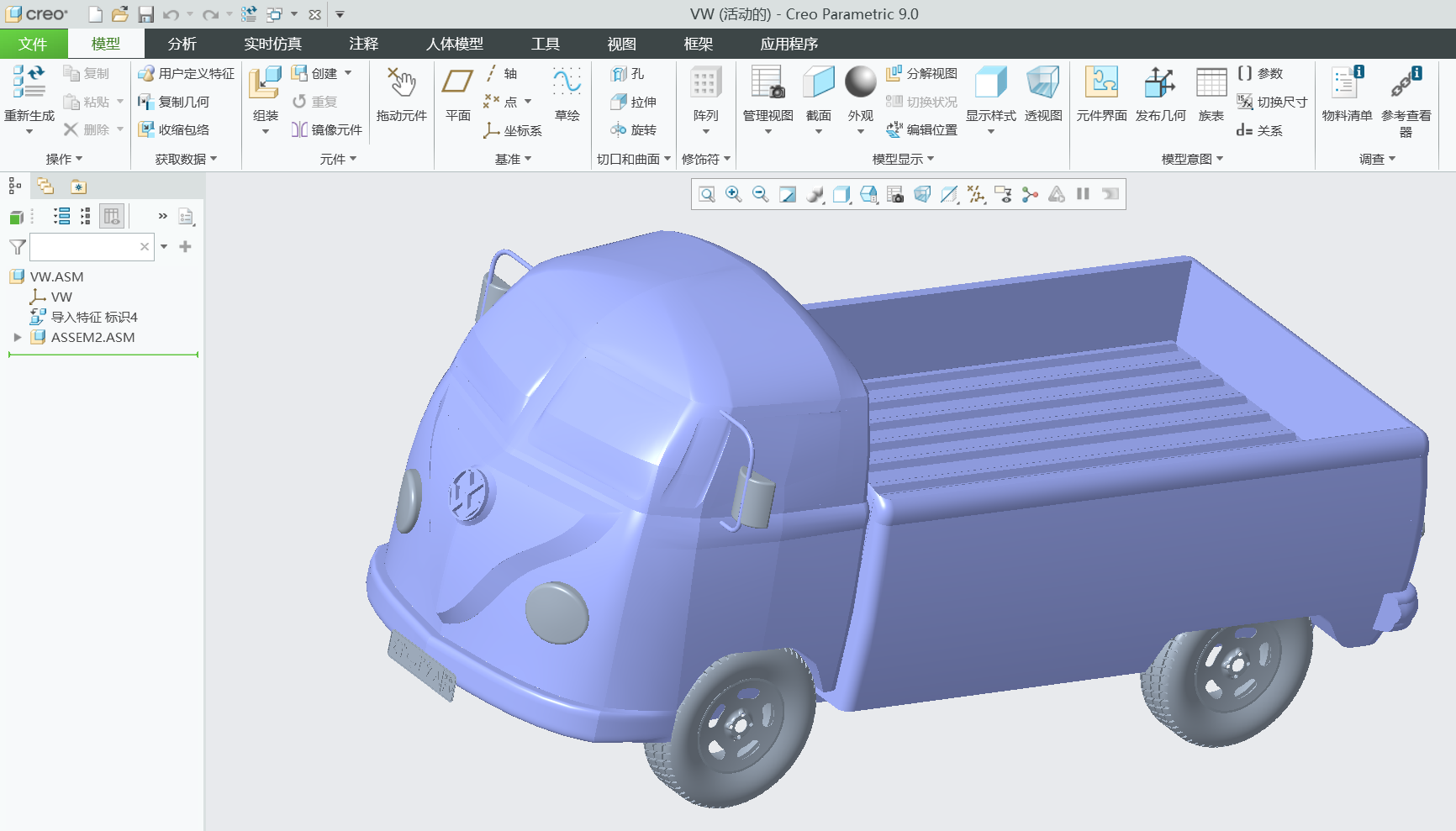
Task: Click the Assemble (组装) icon
Action: pos(265,85)
